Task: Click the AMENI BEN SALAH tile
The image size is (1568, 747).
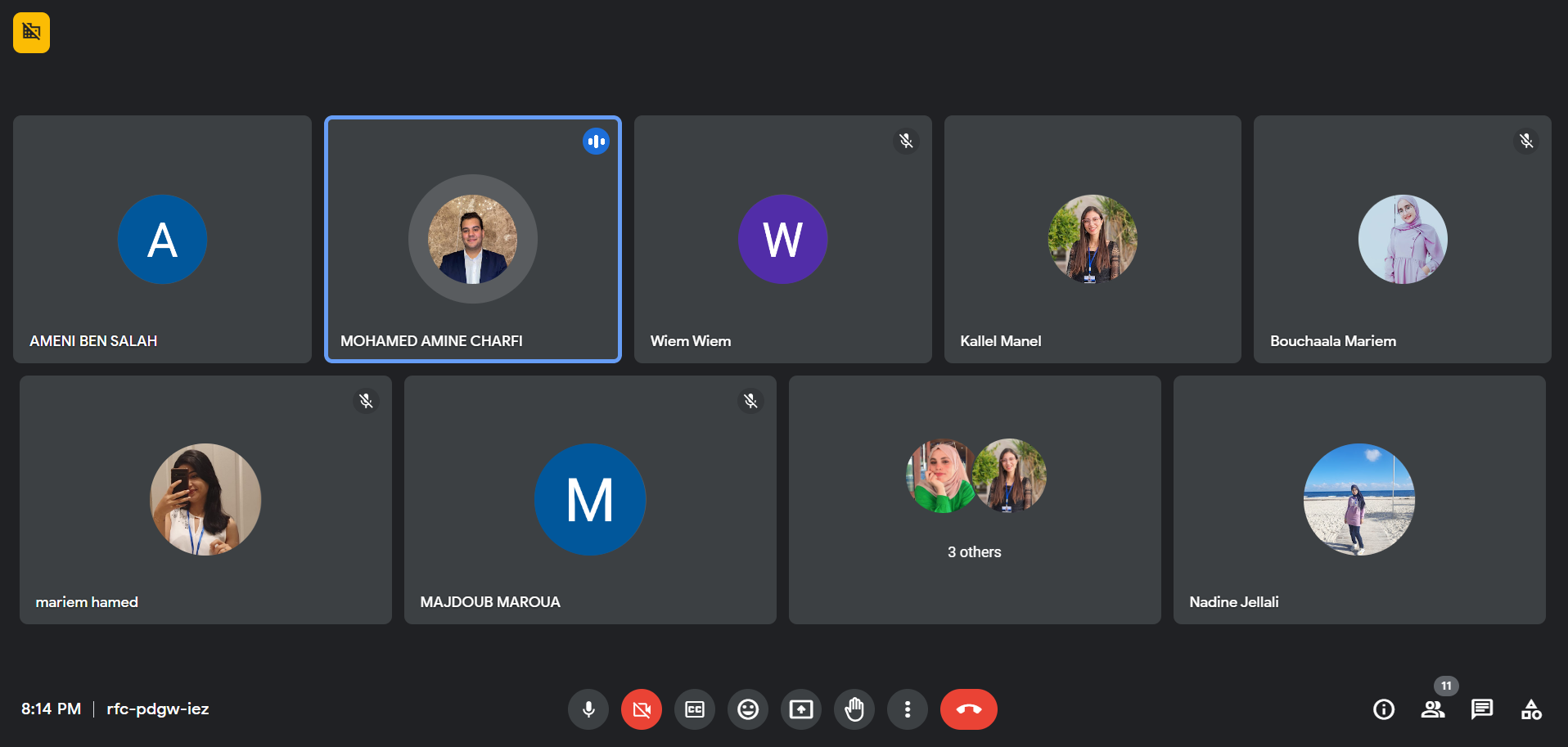Action: pyautogui.click(x=162, y=239)
